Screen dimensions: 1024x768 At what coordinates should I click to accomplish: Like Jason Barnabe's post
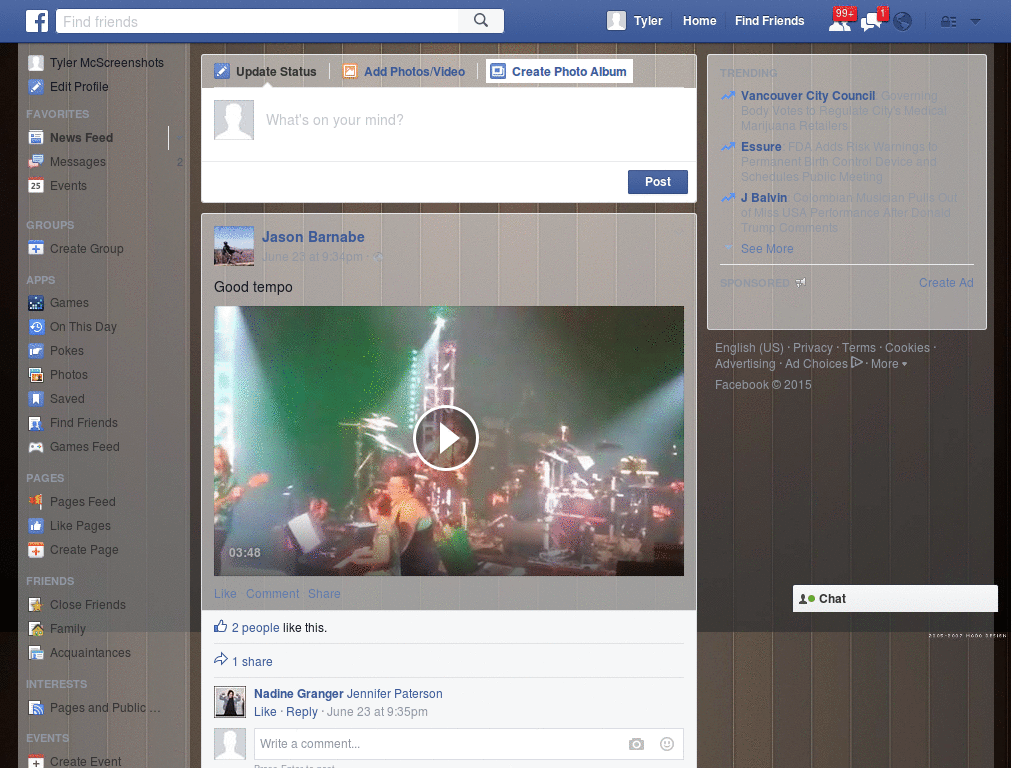(x=225, y=594)
